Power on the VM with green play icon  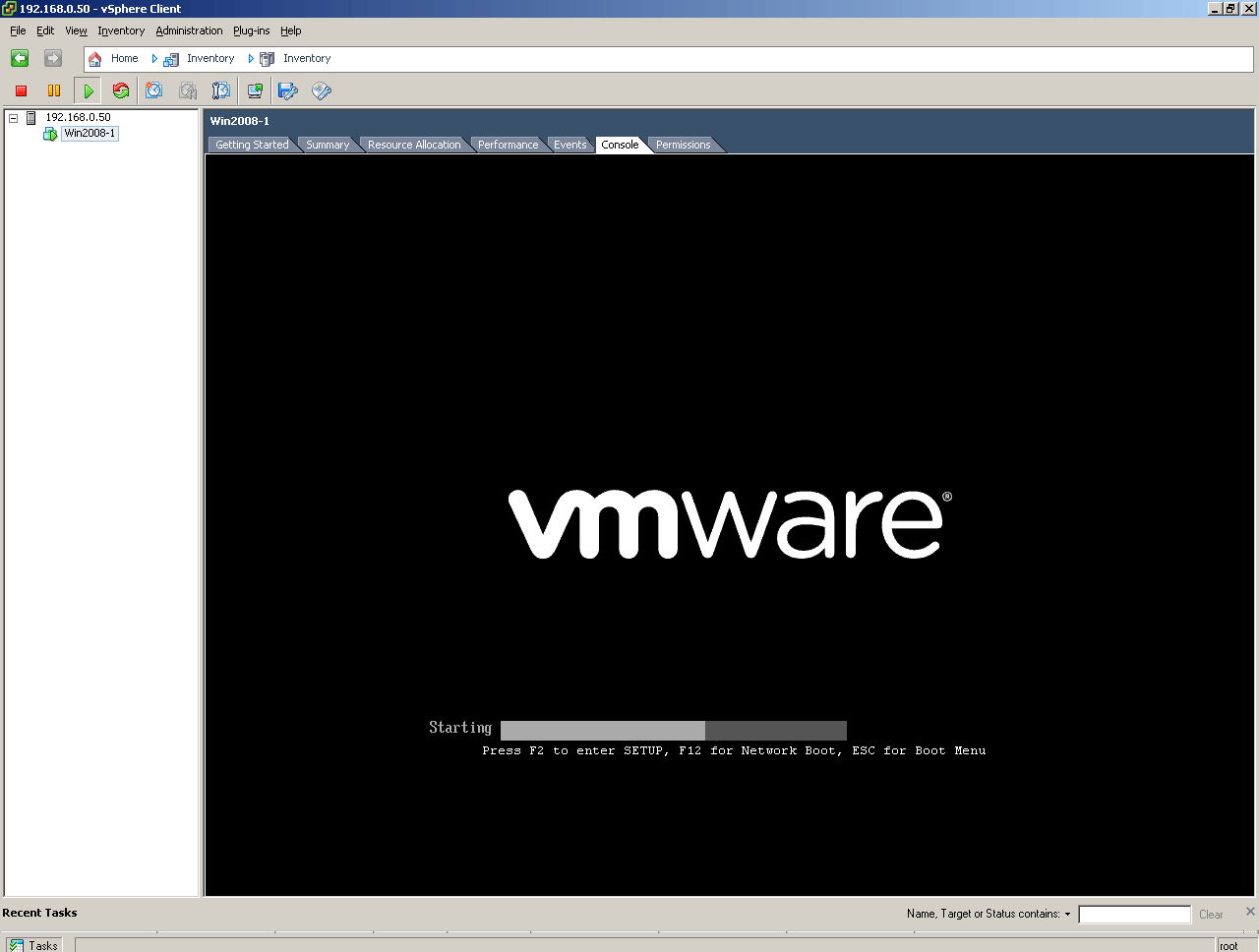click(89, 90)
